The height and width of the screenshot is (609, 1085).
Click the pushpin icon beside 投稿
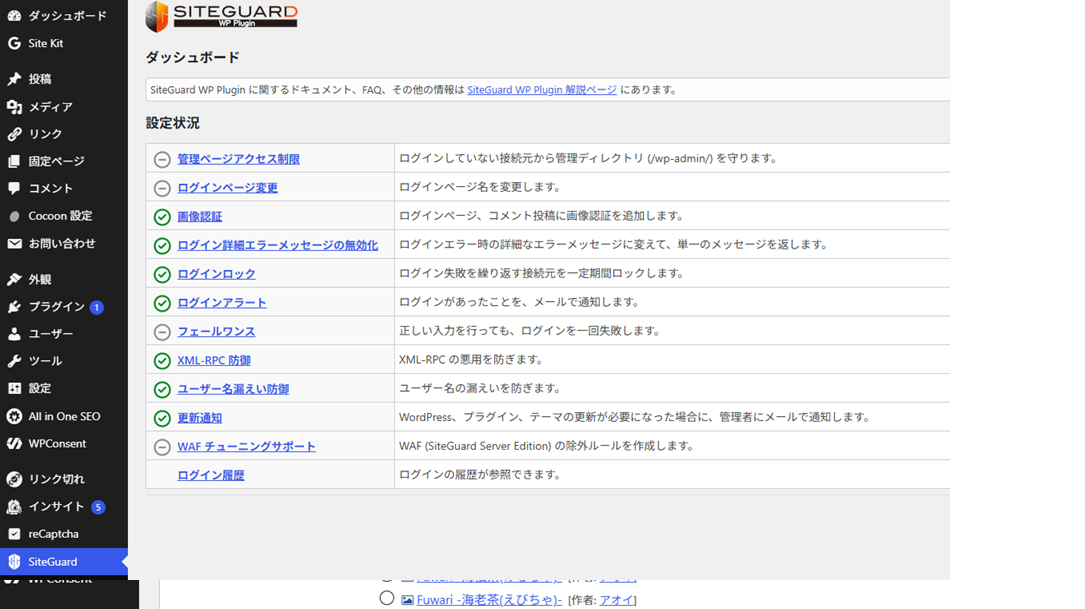[14, 79]
